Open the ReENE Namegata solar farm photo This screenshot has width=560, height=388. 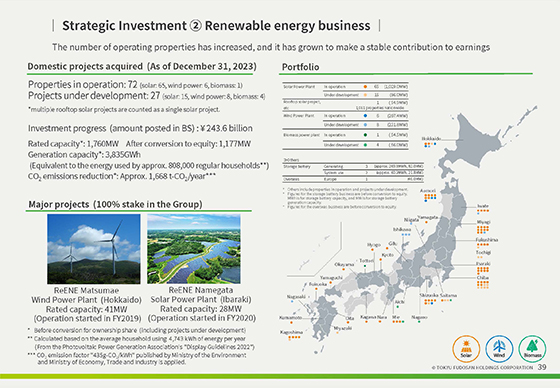coord(194,249)
